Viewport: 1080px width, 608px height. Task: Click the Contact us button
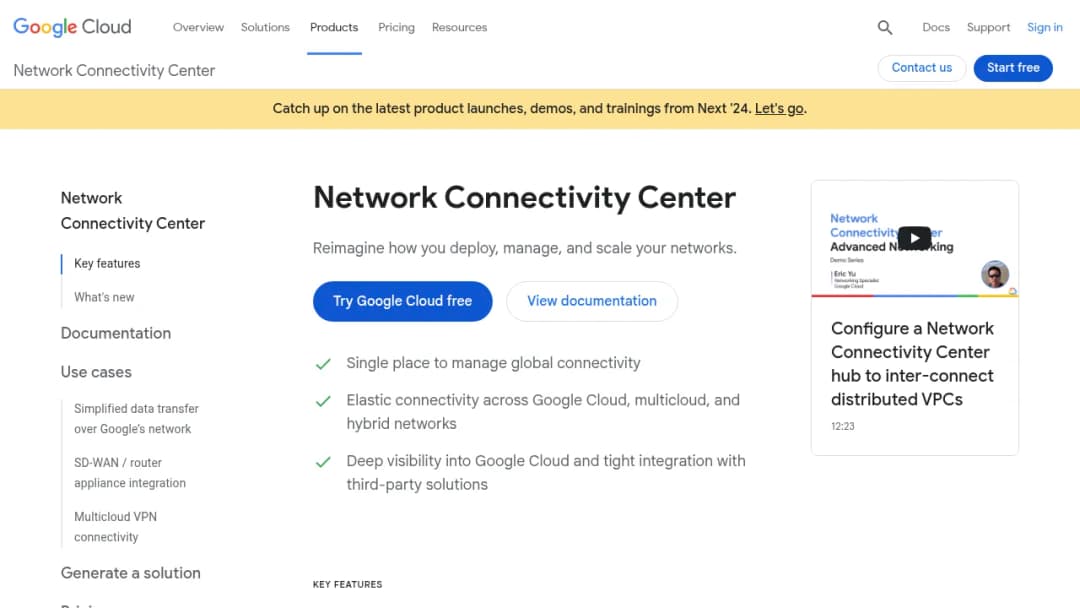(x=922, y=67)
